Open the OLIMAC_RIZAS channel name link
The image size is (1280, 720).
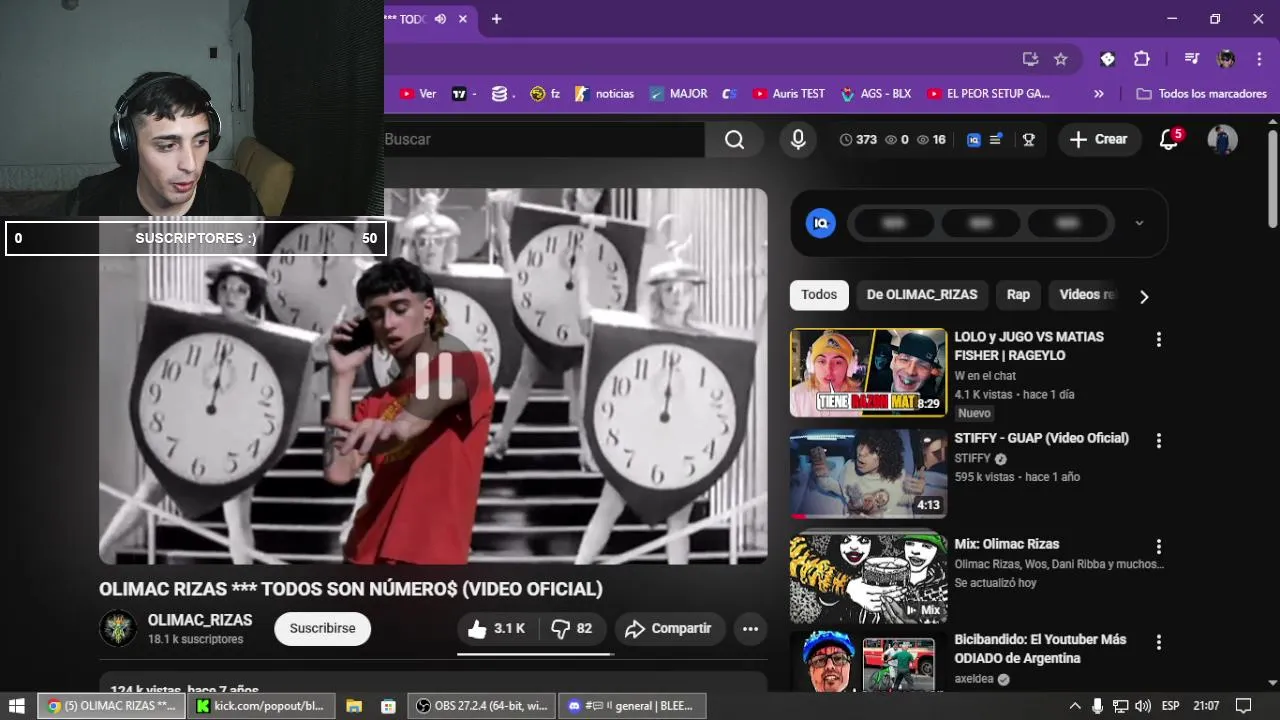(200, 620)
